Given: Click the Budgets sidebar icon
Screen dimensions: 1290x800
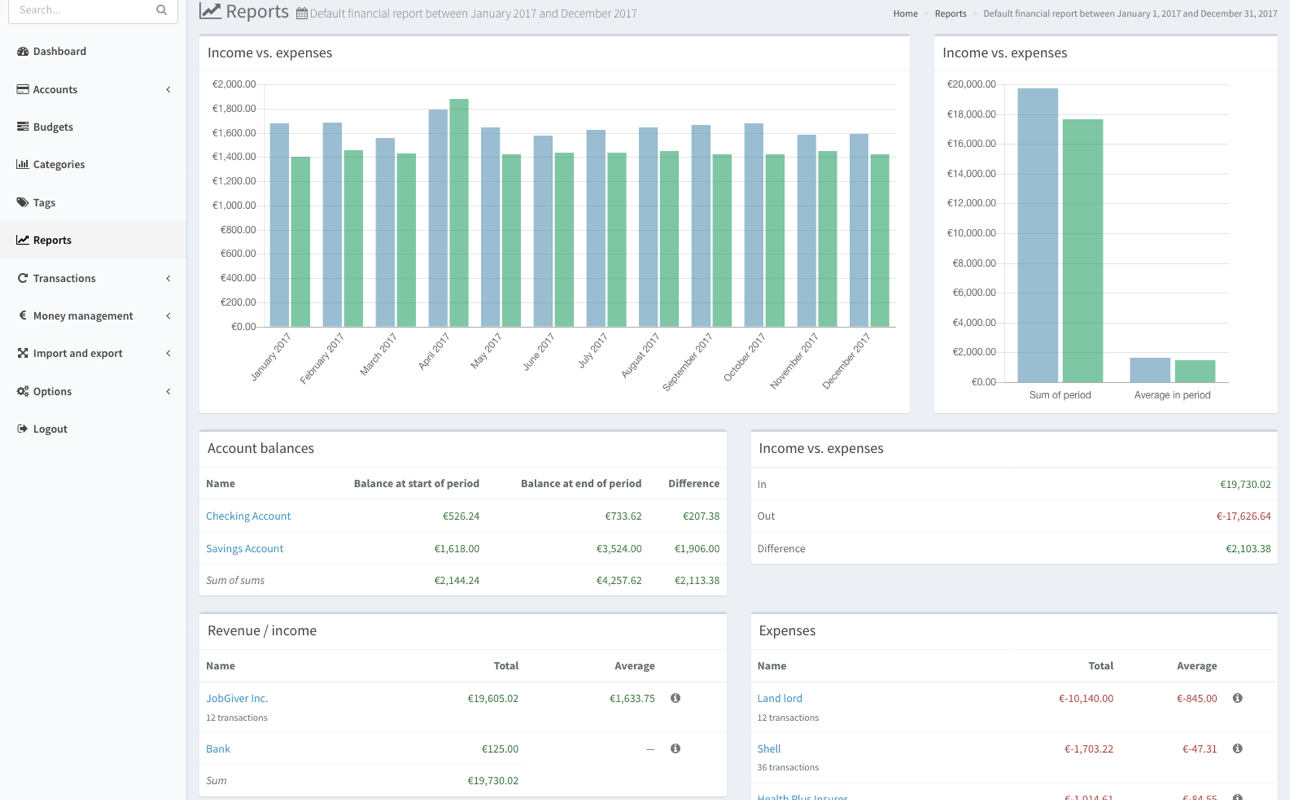Looking at the screenshot, I should 22,127.
